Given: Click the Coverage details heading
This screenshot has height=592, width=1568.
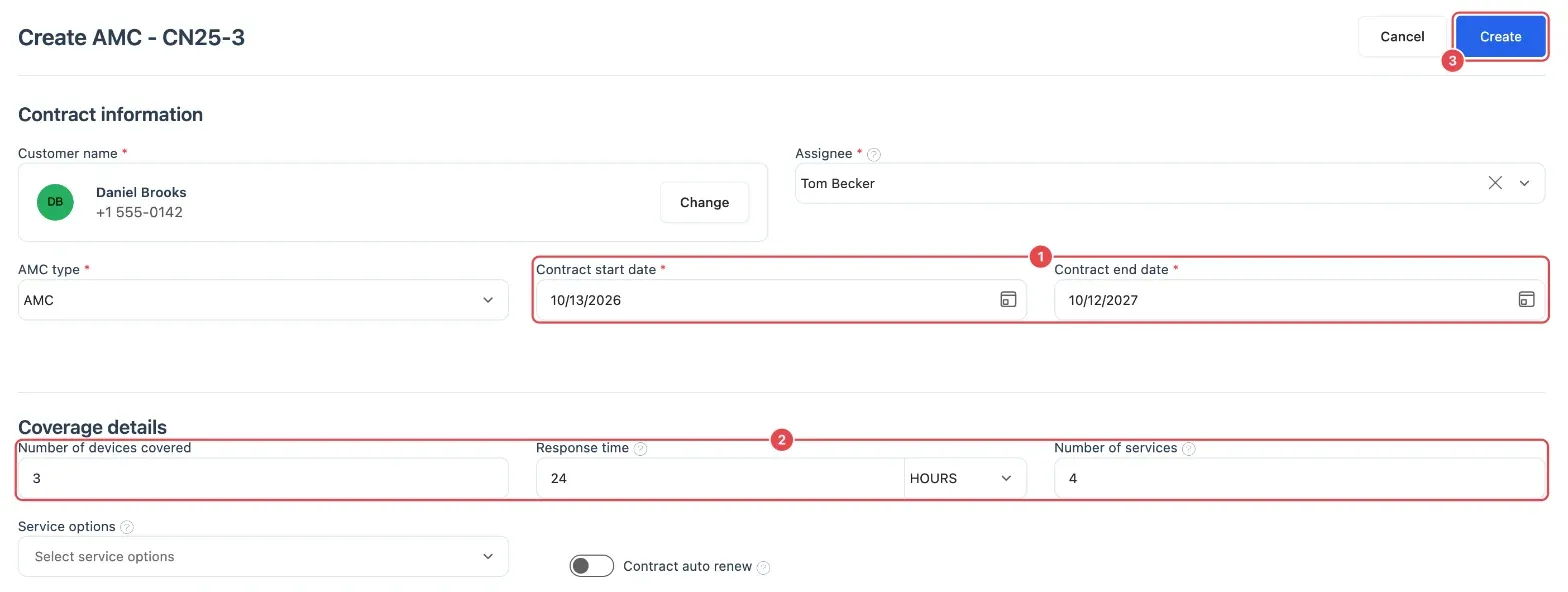Looking at the screenshot, I should (x=92, y=427).
